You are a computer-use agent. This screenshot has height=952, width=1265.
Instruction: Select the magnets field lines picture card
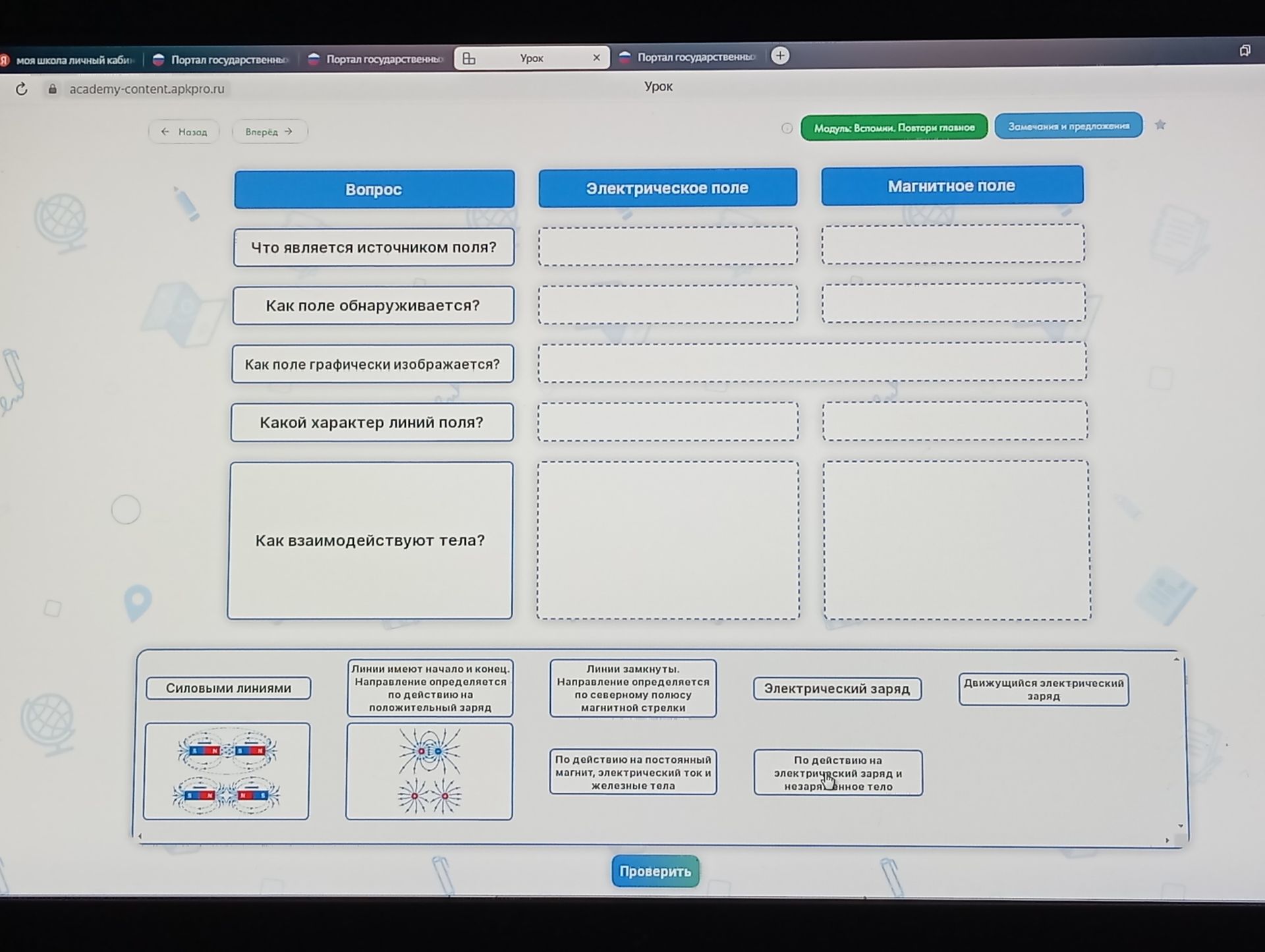click(227, 771)
